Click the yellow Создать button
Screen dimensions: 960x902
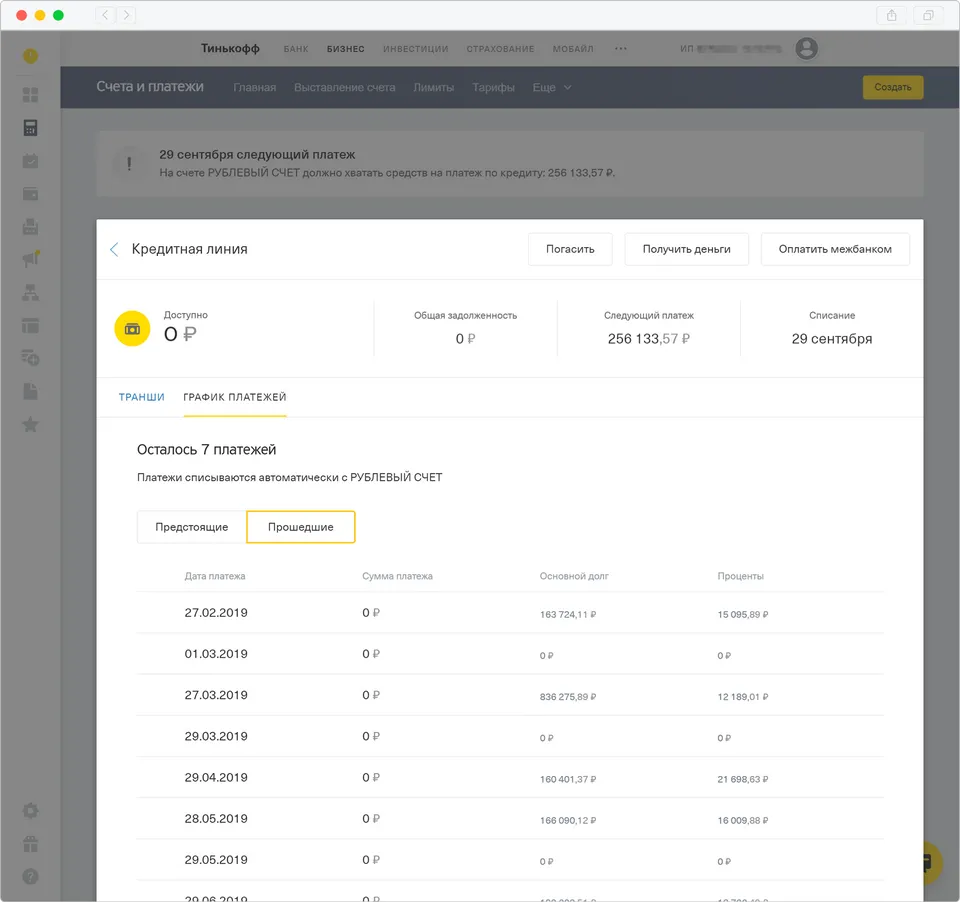click(893, 87)
